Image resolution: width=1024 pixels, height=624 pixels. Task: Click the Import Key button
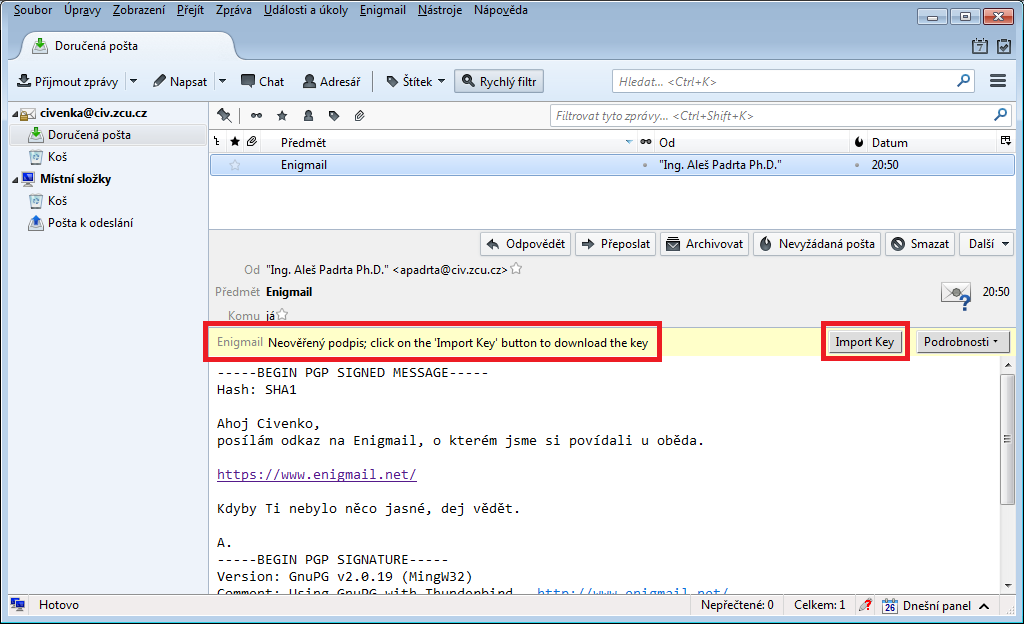[x=865, y=342]
